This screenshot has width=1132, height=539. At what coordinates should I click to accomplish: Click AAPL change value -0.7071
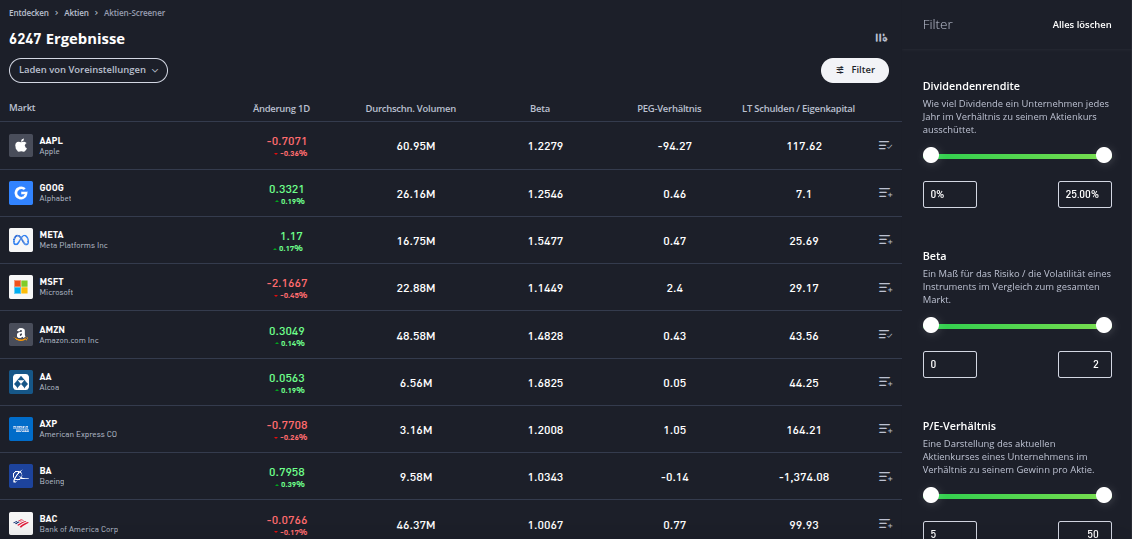[287, 141]
